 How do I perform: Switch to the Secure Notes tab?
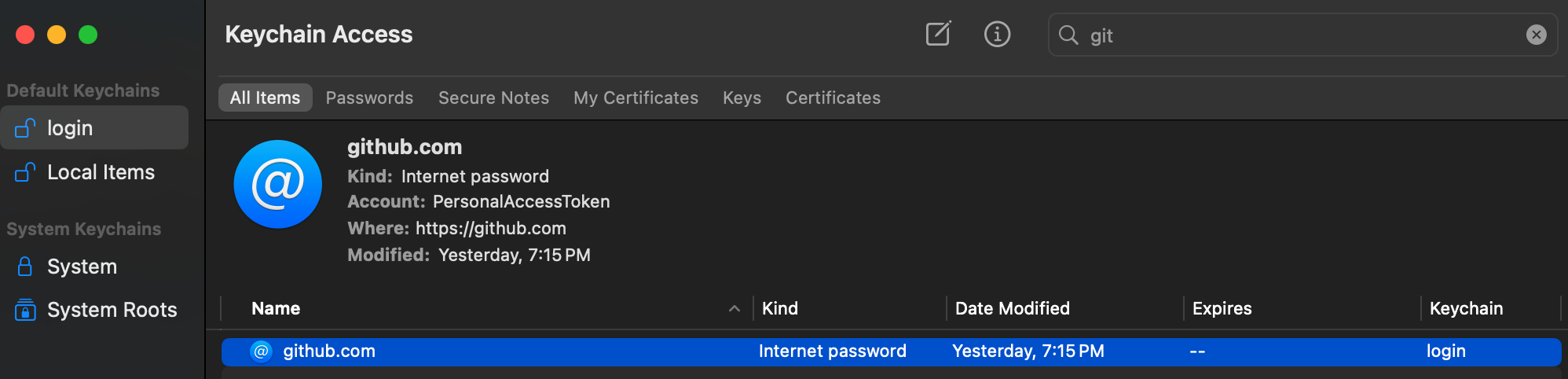click(493, 98)
